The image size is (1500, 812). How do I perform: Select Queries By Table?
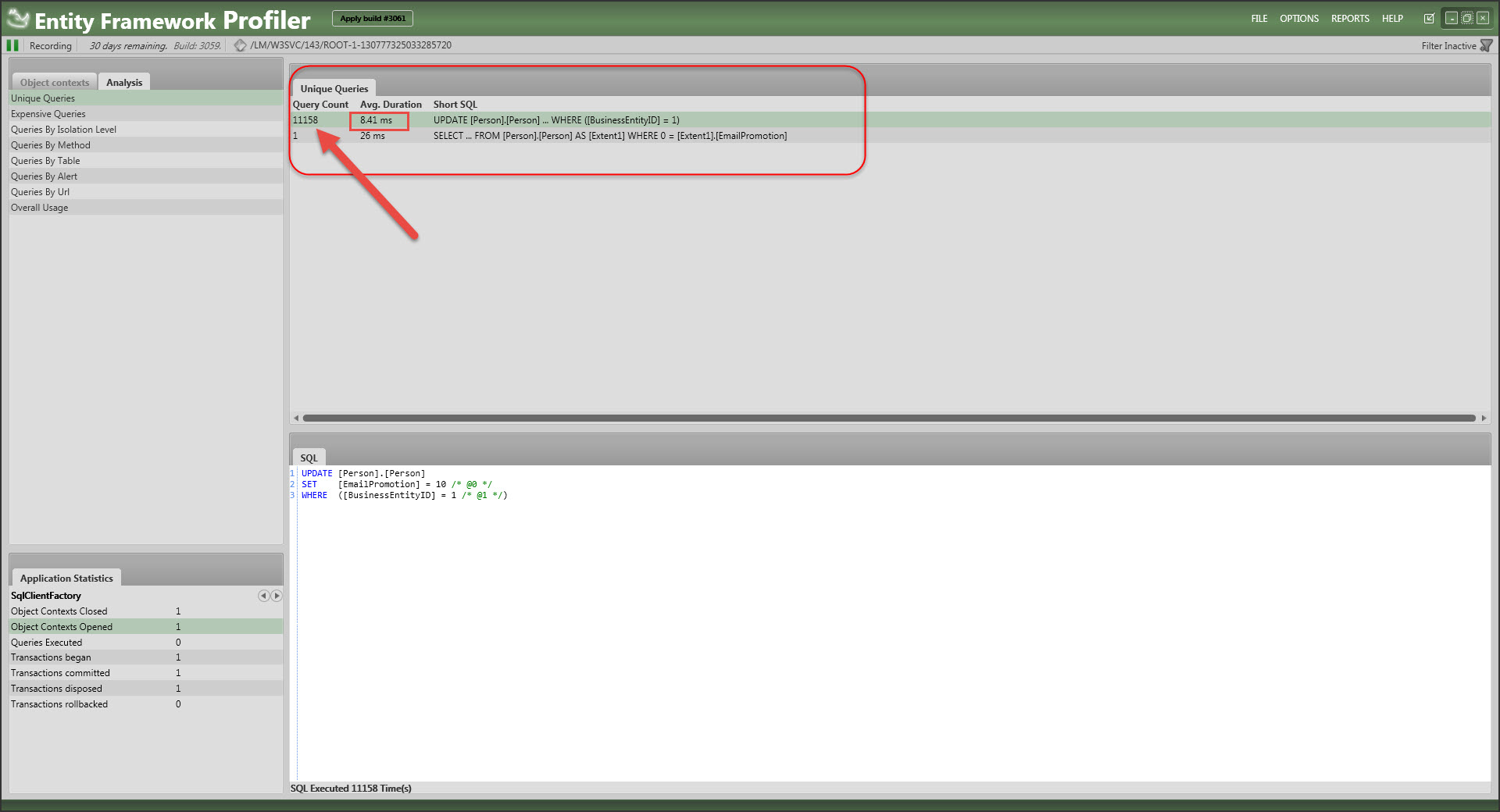[146, 161]
